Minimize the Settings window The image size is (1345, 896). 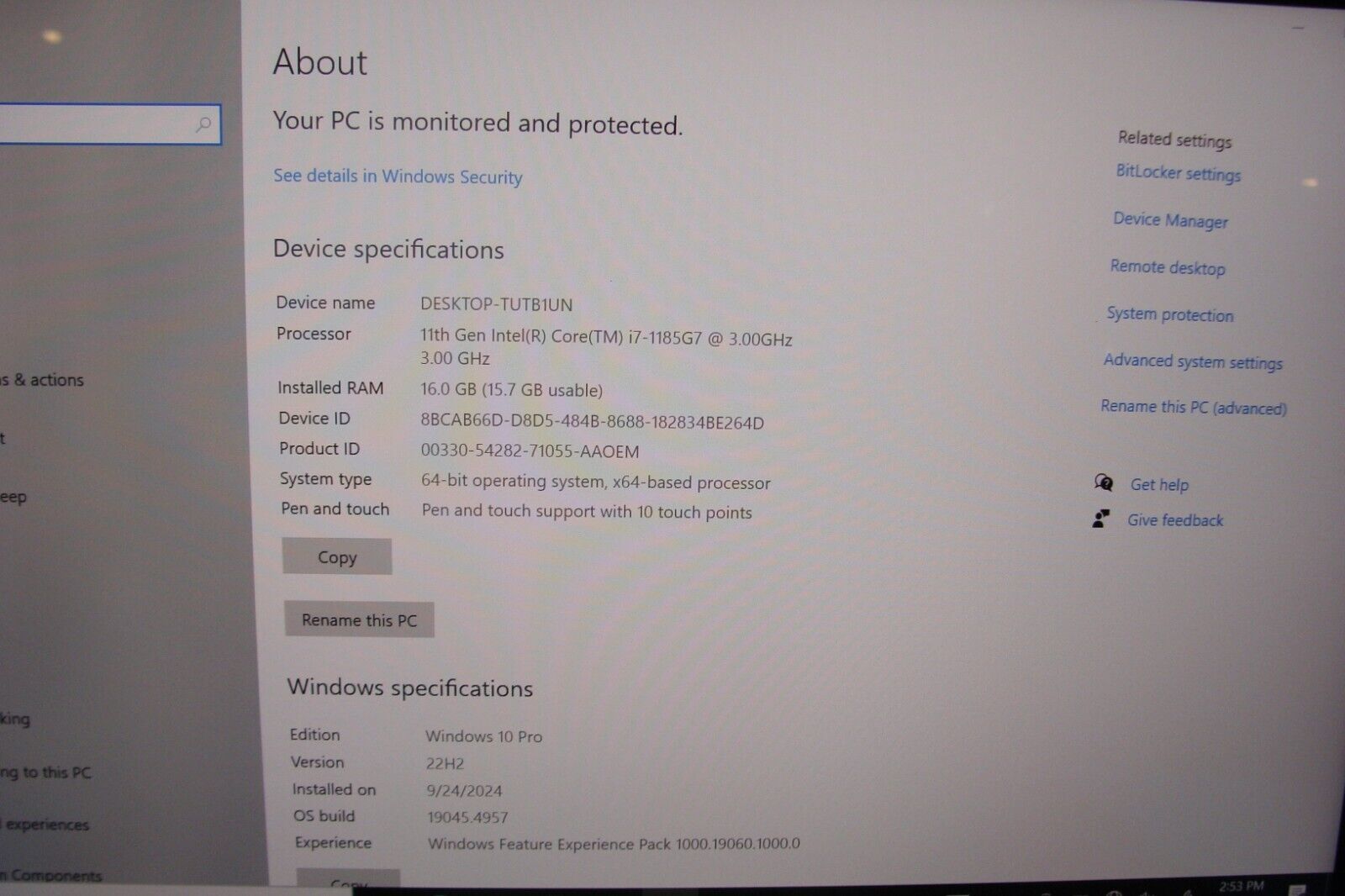[1299, 29]
